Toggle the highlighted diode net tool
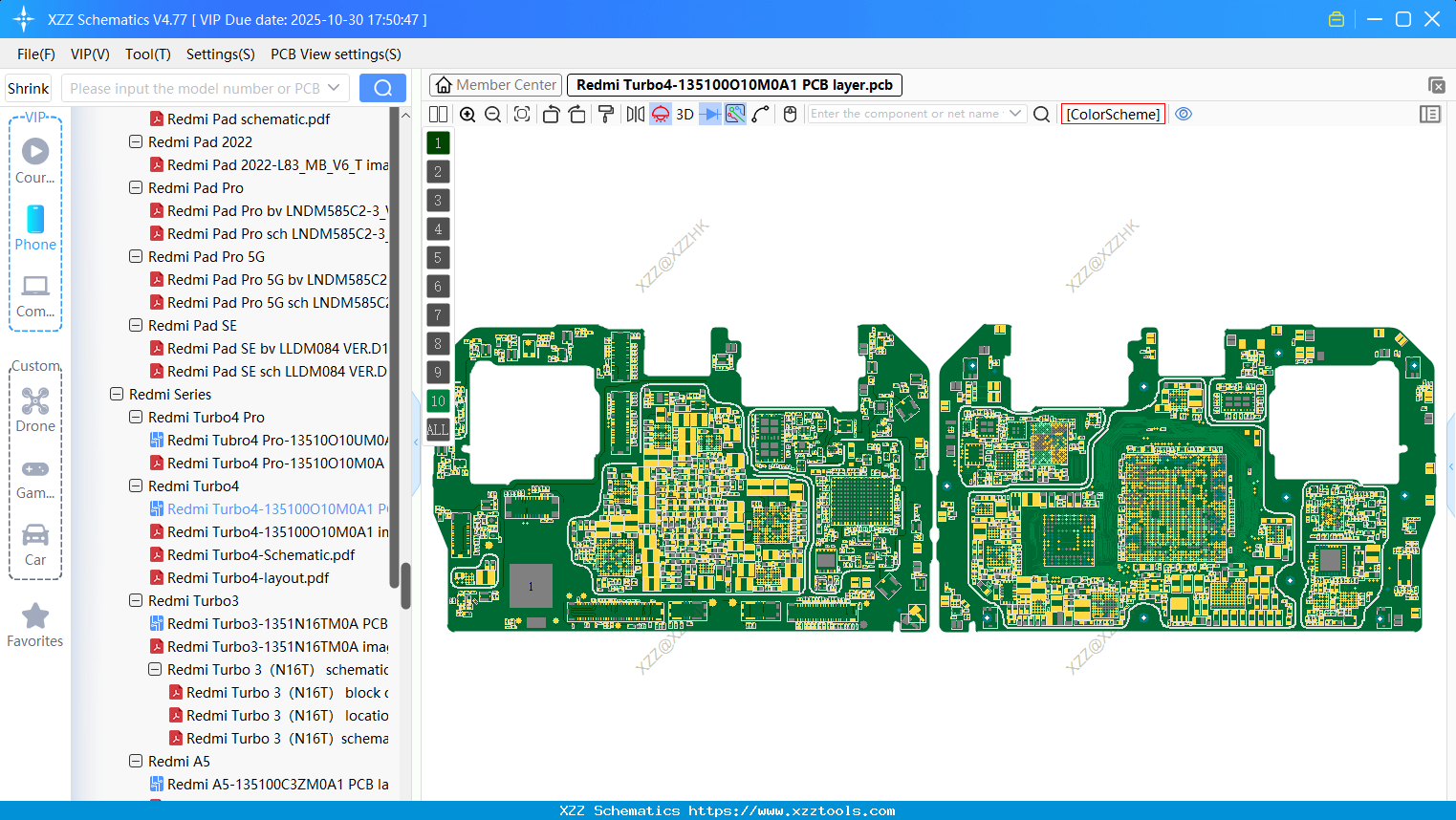Image resolution: width=1456 pixels, height=820 pixels. point(660,114)
